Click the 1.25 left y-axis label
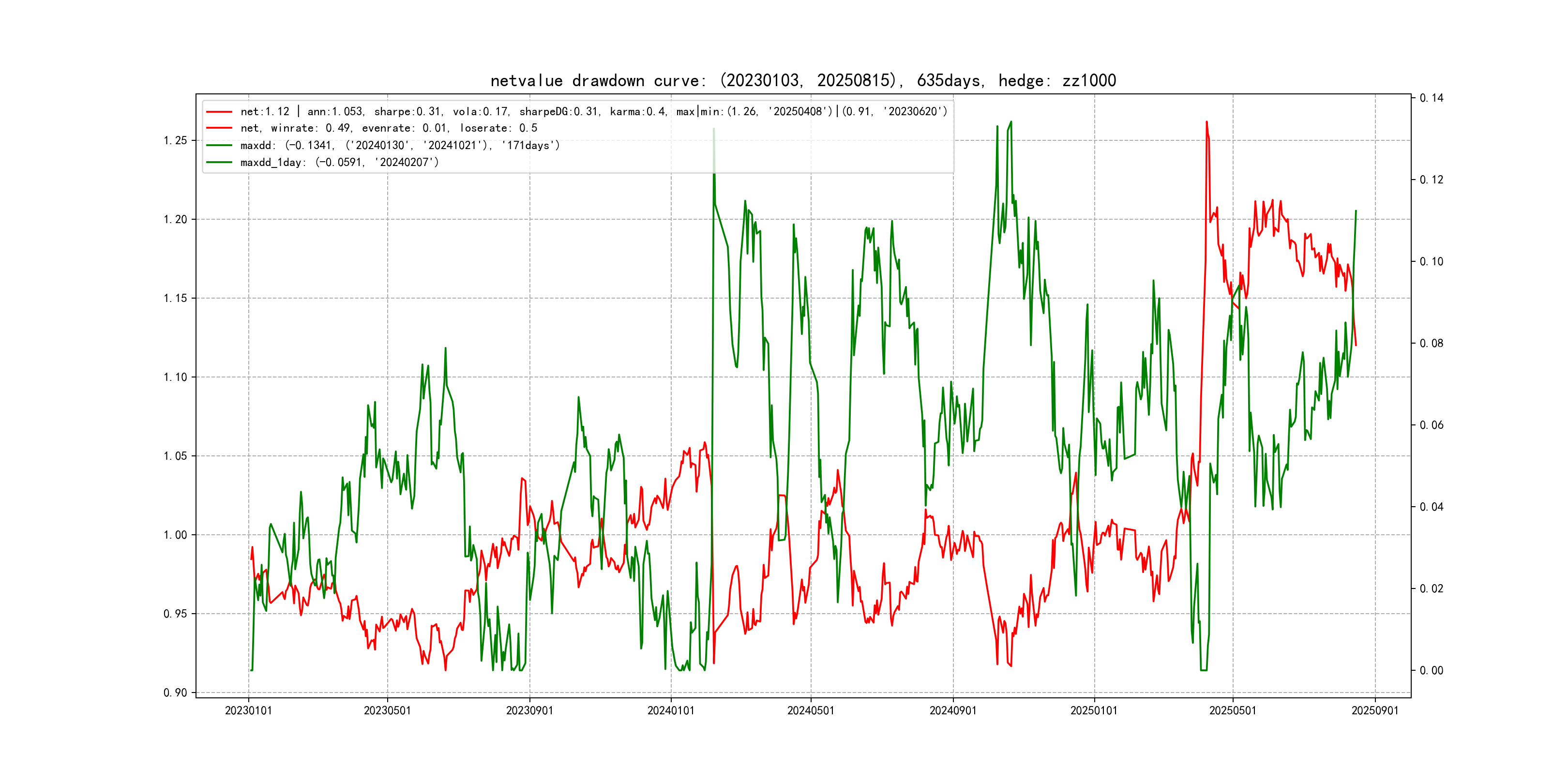Viewport: 1568px width, 784px height. 175,141
